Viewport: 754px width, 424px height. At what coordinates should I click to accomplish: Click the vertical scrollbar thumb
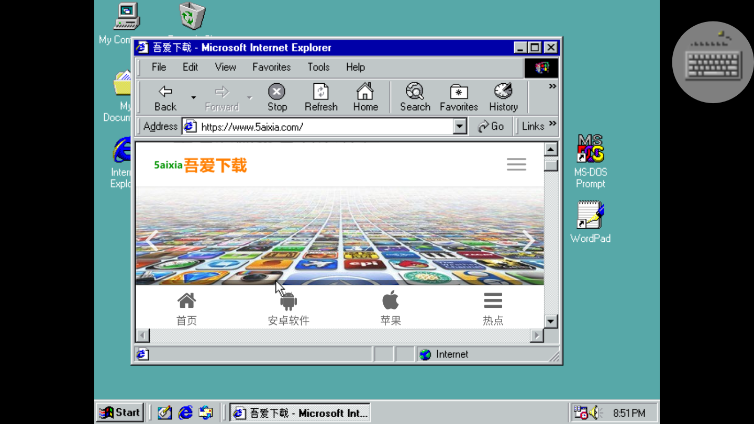[x=551, y=165]
